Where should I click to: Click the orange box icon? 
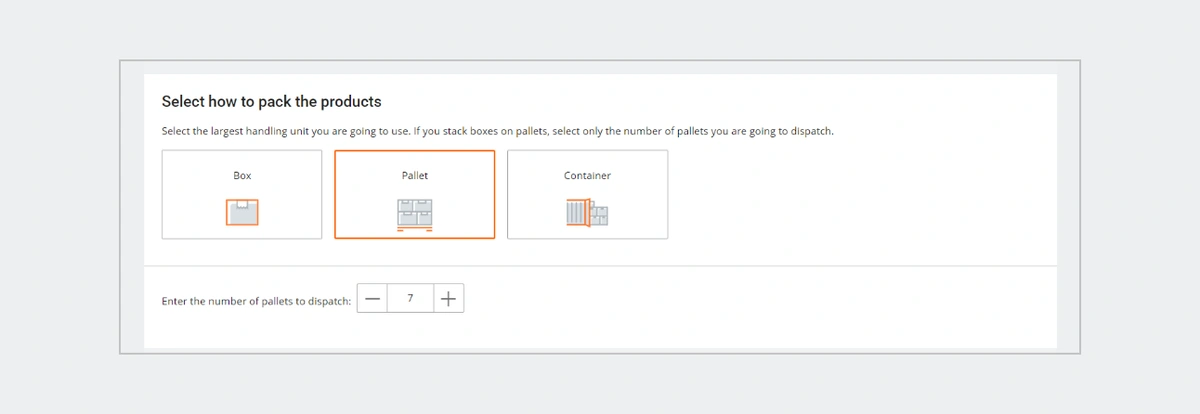(242, 212)
